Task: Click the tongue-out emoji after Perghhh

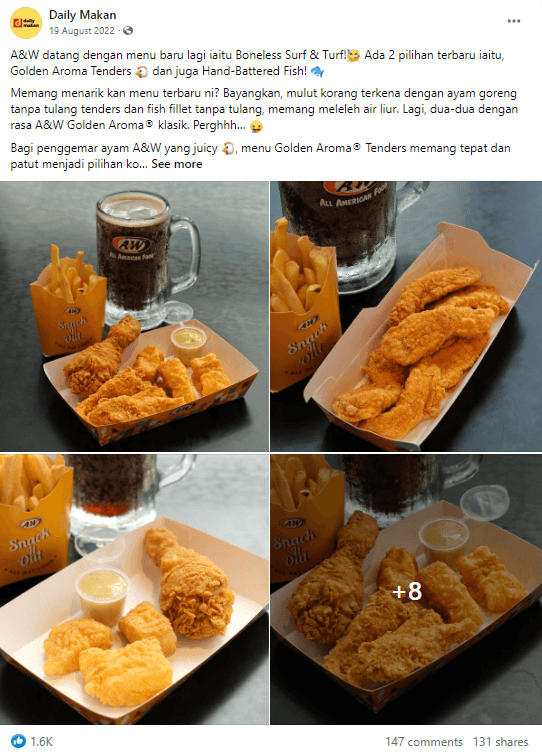Action: [x=257, y=126]
